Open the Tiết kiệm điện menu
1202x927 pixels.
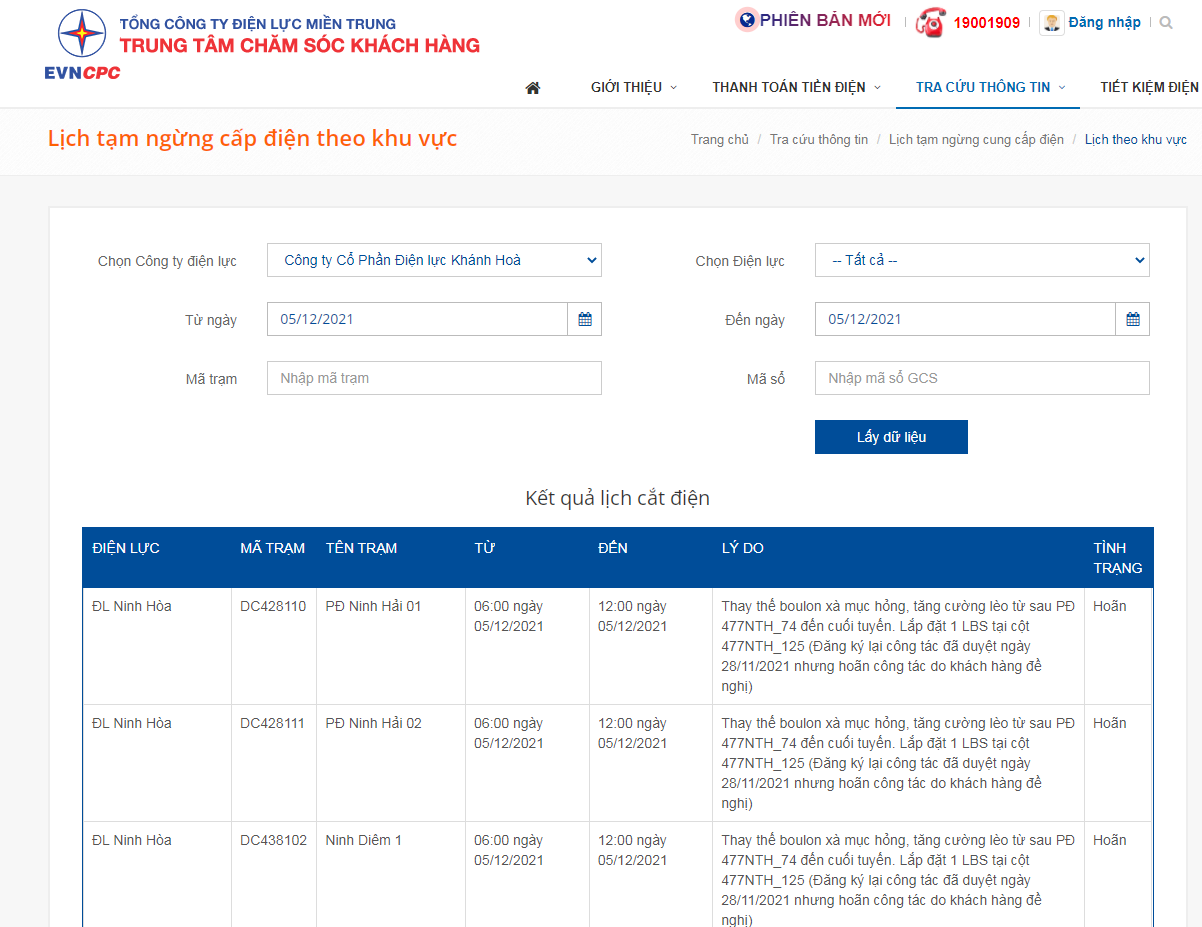pos(1150,87)
